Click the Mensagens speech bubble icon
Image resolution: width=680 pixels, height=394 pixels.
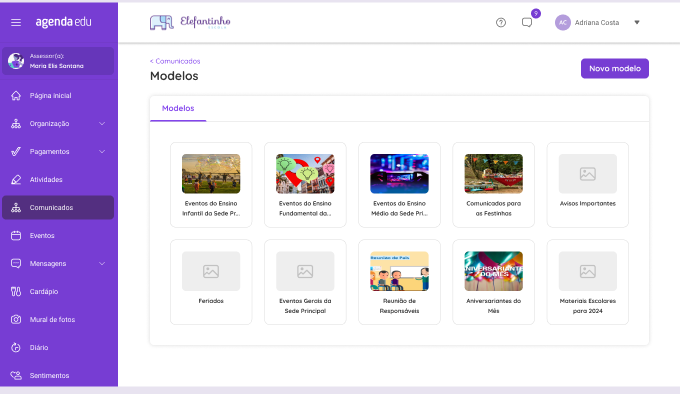click(16, 264)
